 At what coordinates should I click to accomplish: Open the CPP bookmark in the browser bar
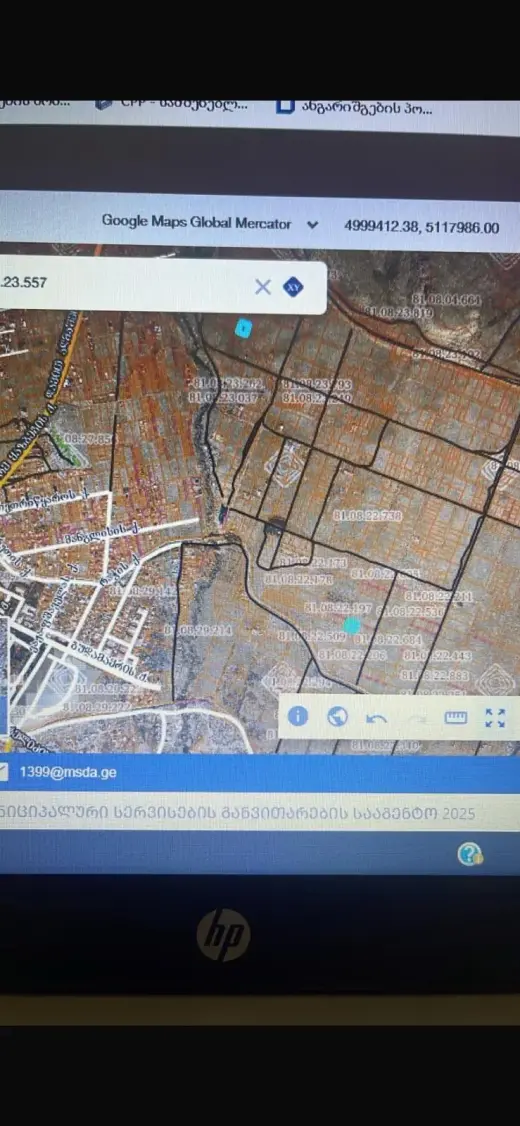pos(172,103)
